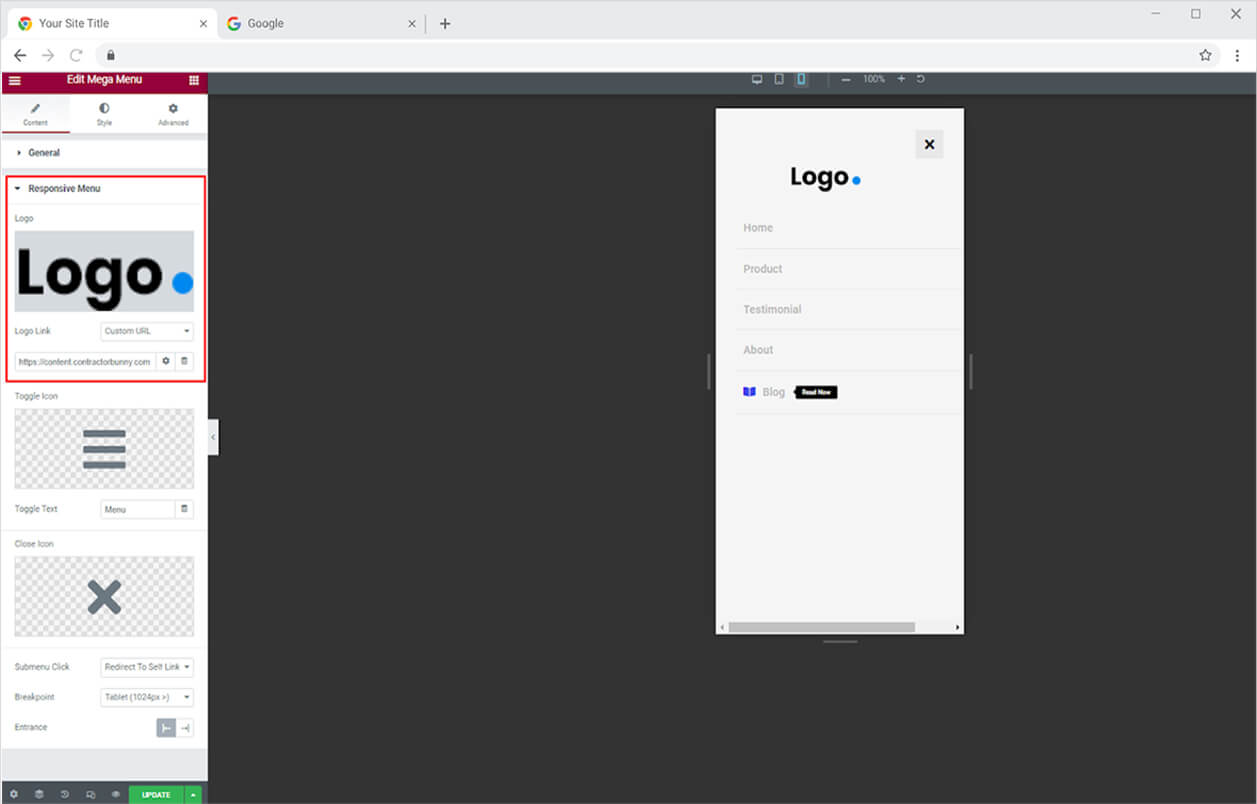Reset the preview zoom level

[921, 79]
